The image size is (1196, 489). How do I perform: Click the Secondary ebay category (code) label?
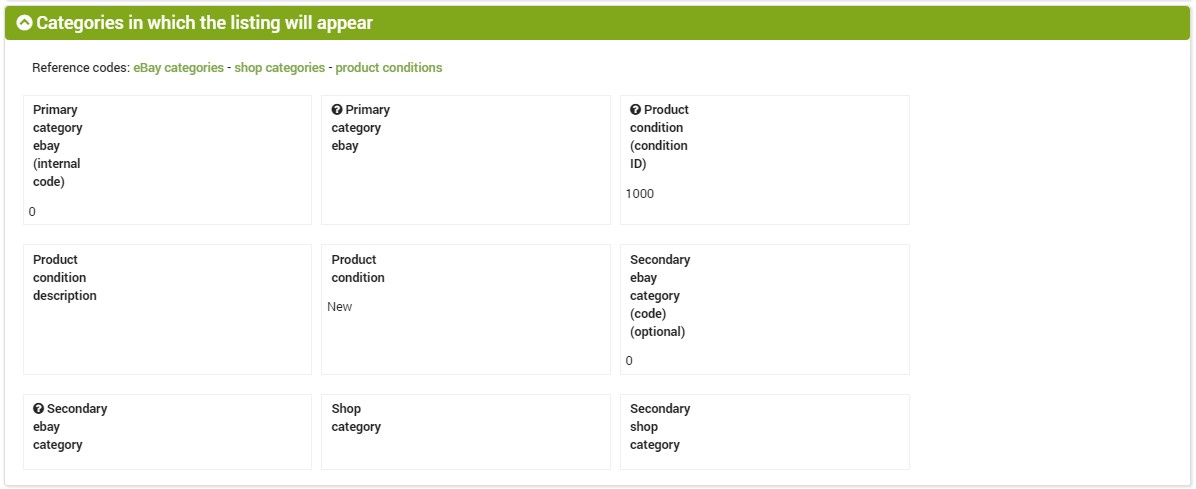[660, 296]
